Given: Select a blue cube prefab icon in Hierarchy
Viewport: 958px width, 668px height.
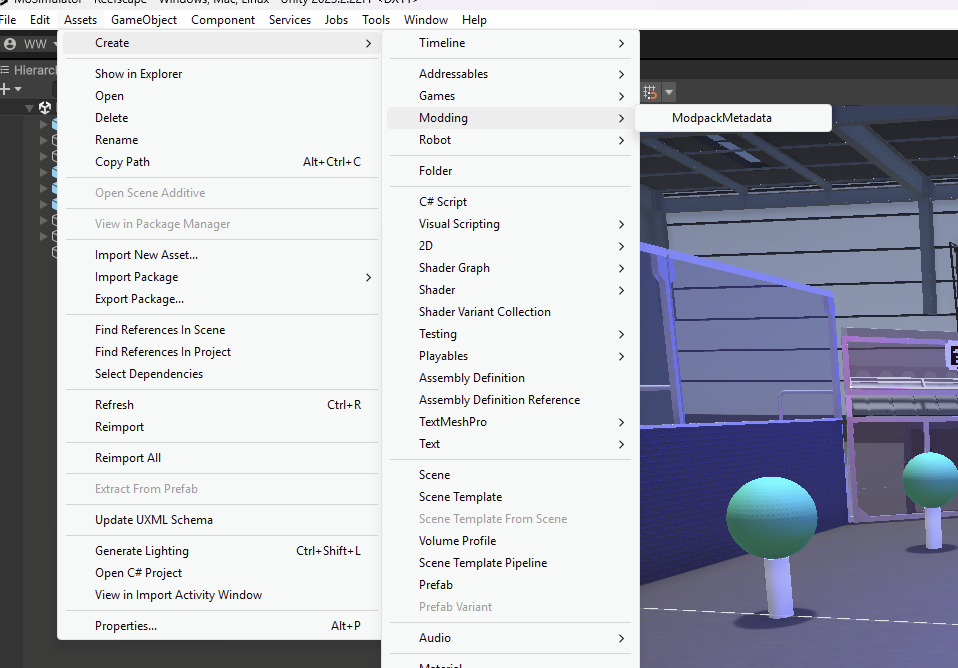Looking at the screenshot, I should pos(55,125).
